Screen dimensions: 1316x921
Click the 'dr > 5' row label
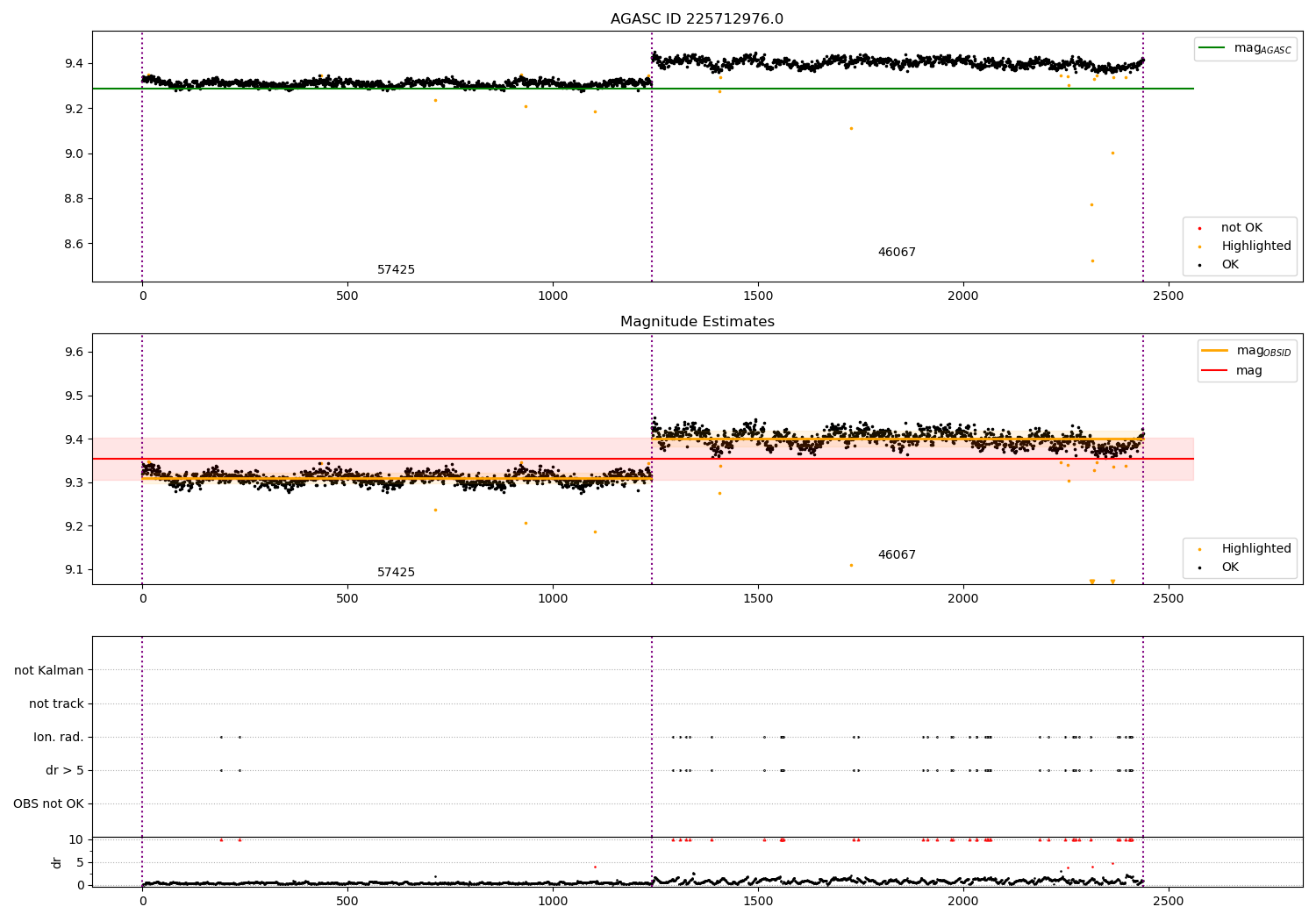click(65, 770)
